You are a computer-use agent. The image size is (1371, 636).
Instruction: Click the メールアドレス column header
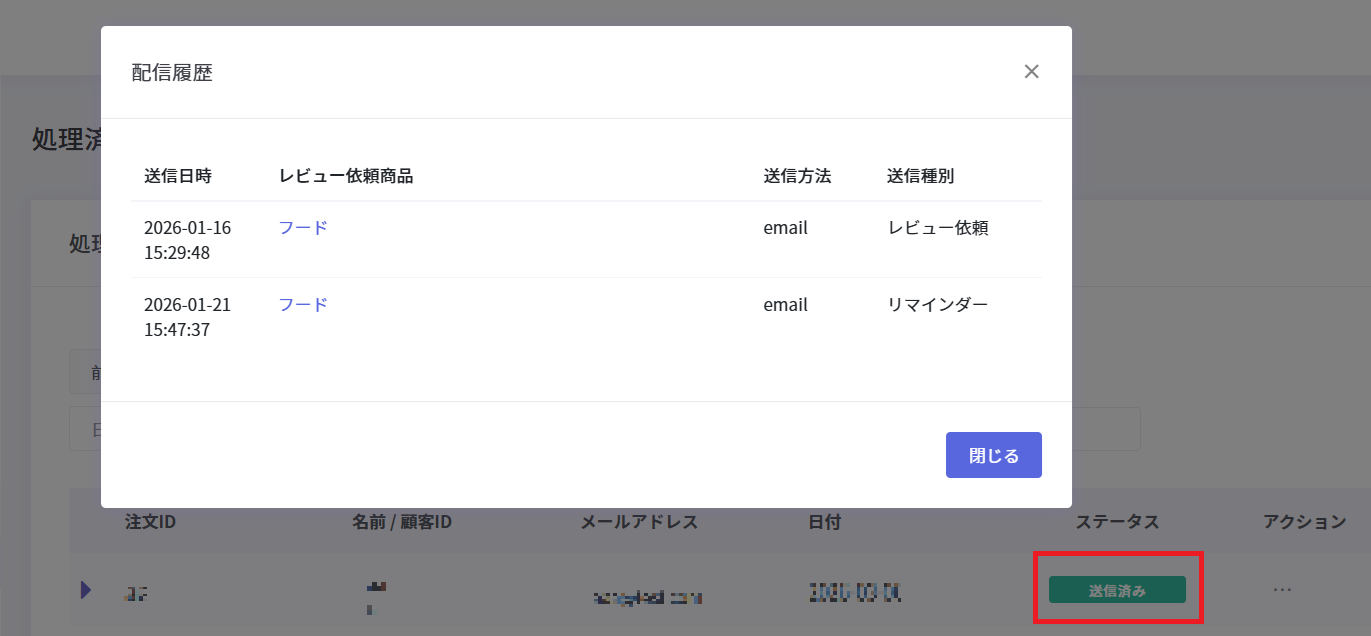click(x=639, y=522)
